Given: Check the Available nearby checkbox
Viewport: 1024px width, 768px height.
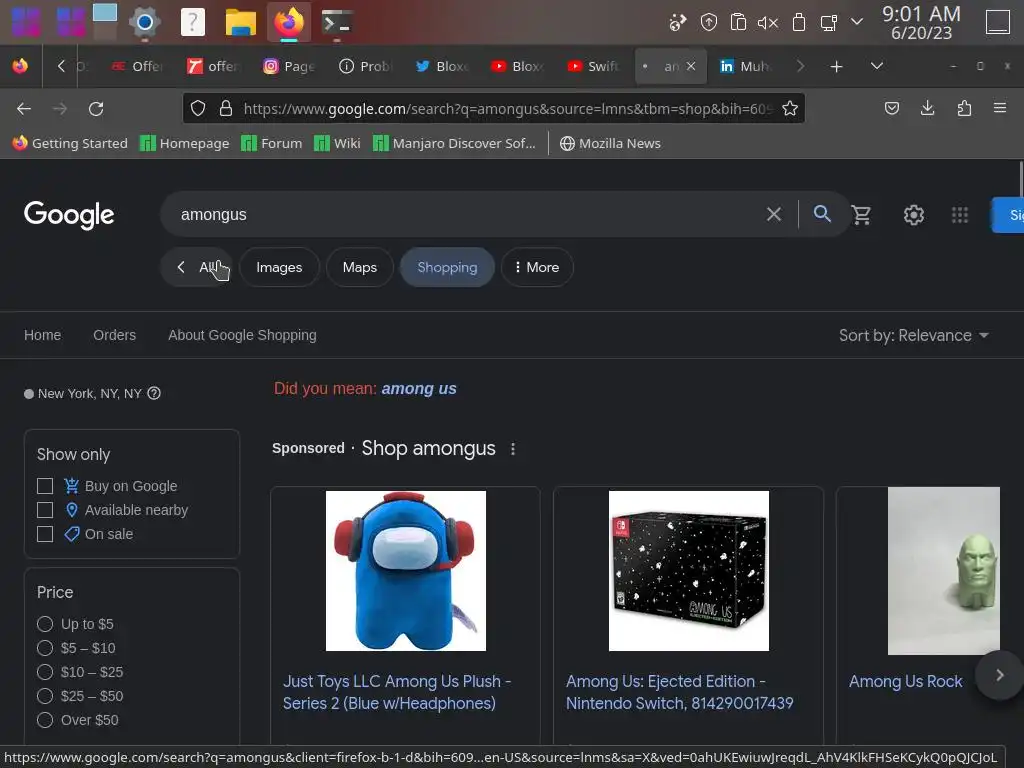Looking at the screenshot, I should point(45,510).
